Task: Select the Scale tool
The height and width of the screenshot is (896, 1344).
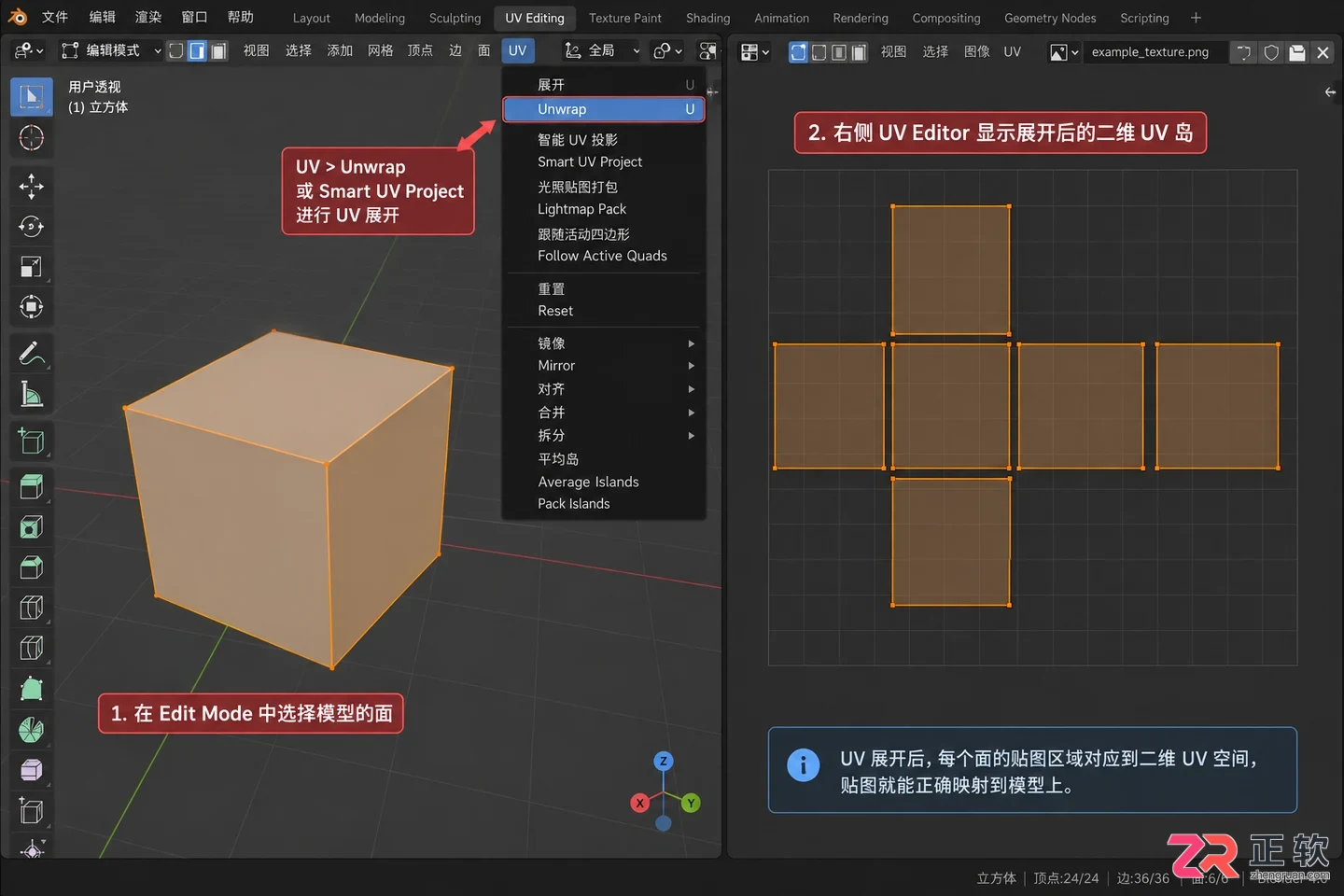Action: tap(31, 267)
